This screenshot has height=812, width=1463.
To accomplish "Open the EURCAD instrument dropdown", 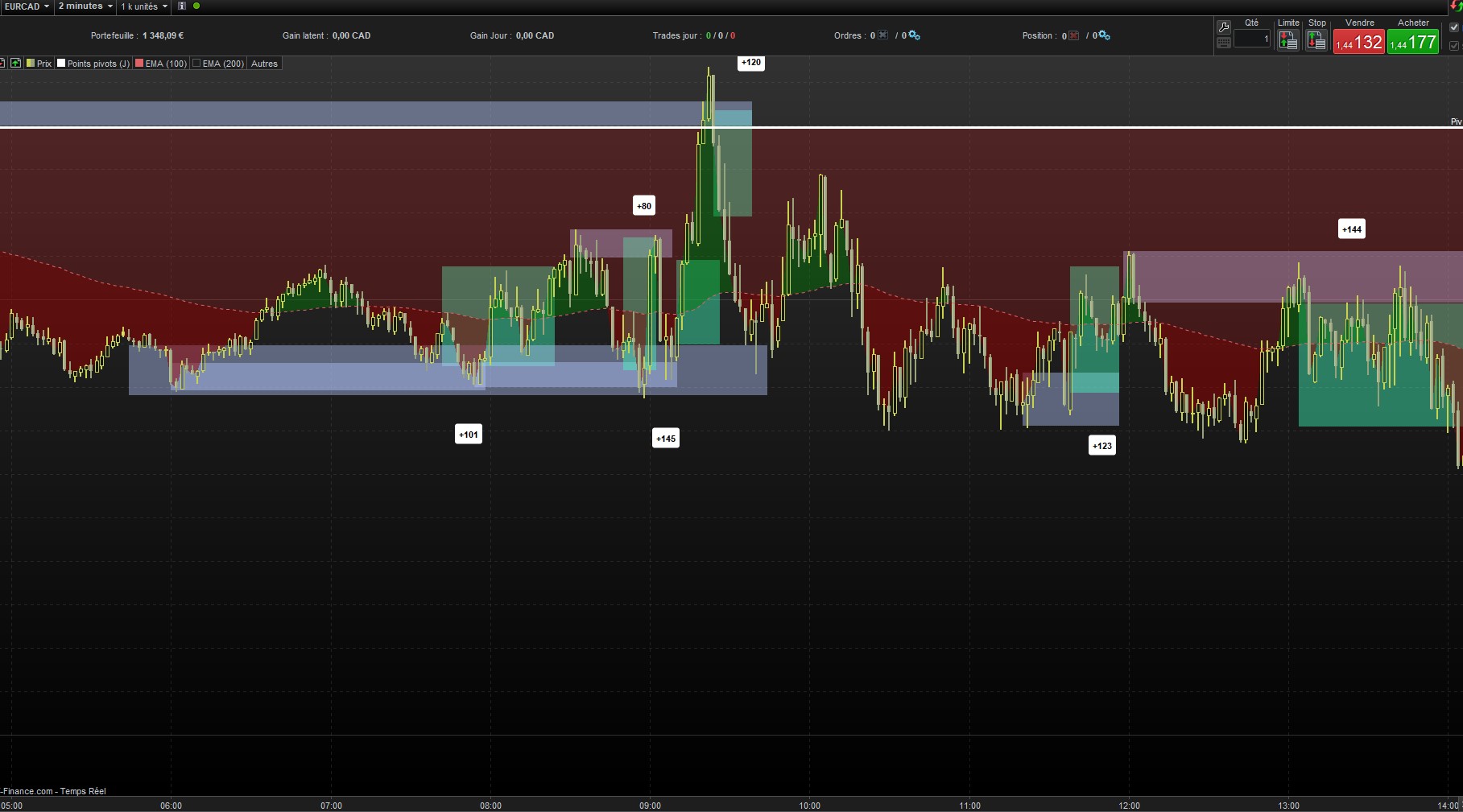I will [x=27, y=6].
